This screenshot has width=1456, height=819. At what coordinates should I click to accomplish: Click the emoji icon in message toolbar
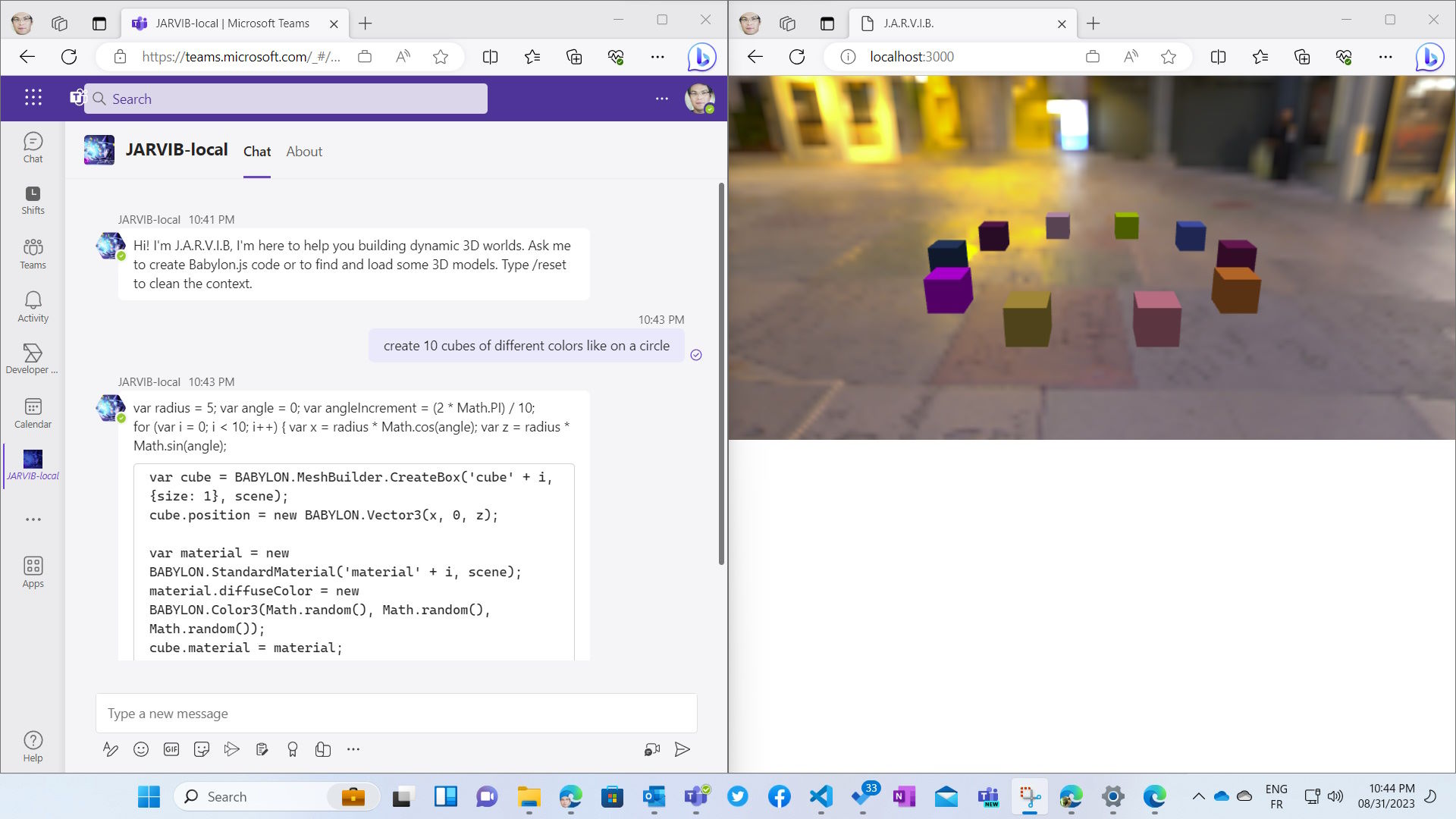tap(141, 749)
